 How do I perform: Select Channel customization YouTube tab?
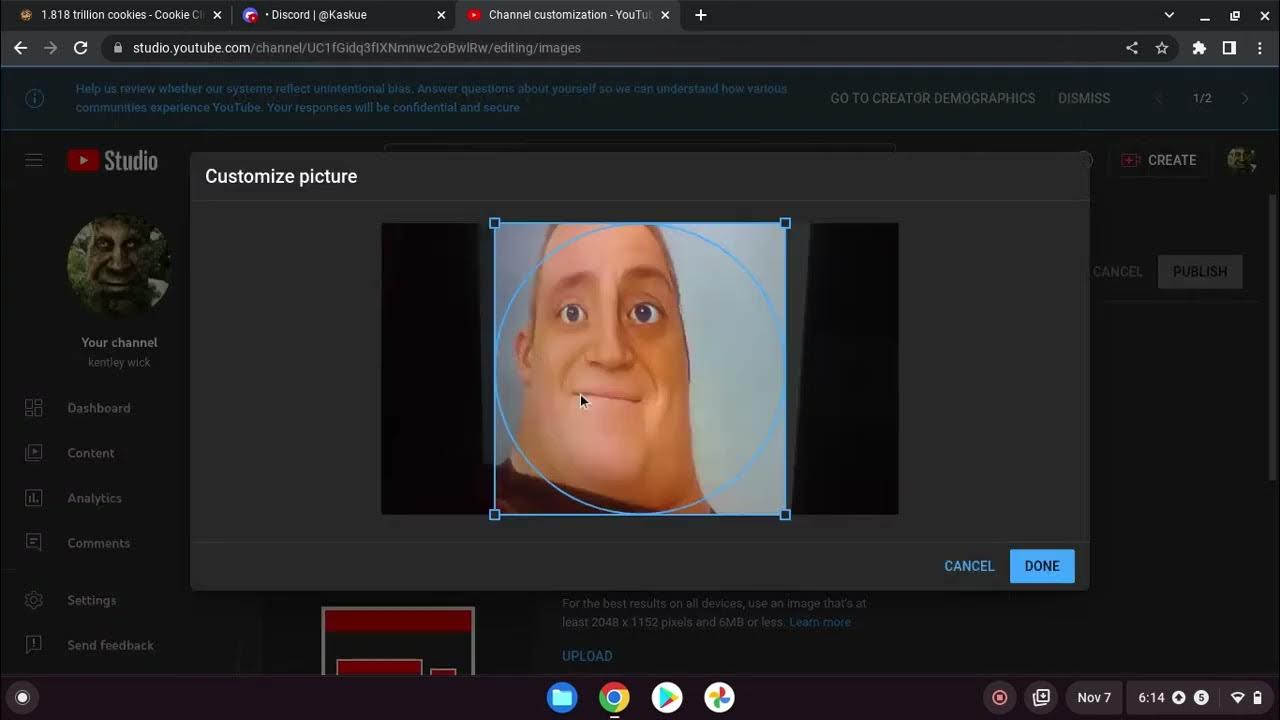567,15
